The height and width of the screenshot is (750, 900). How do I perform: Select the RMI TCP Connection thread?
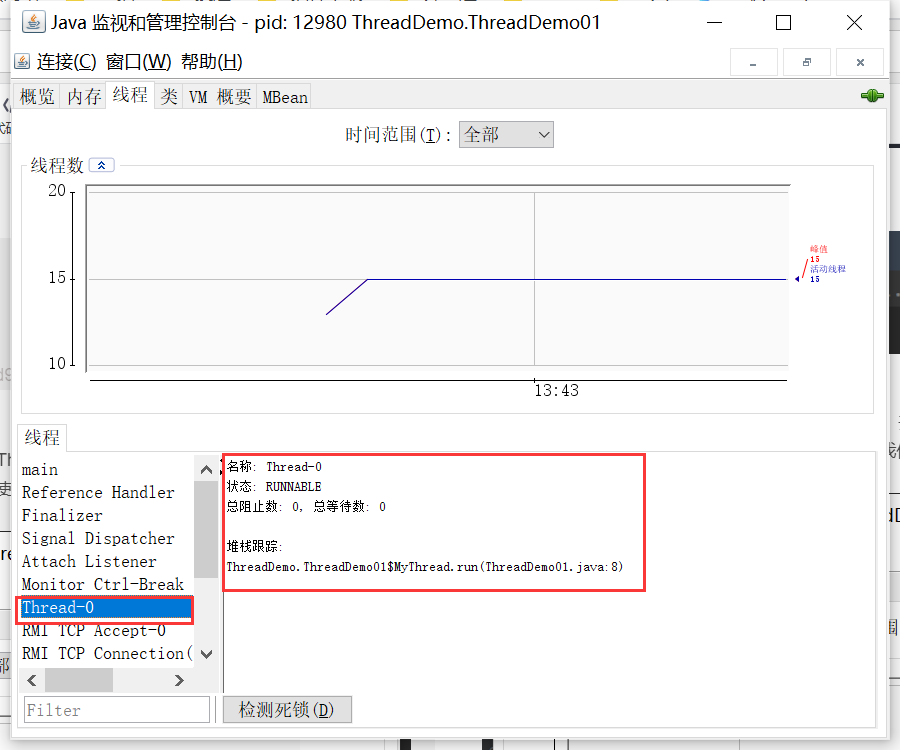pos(106,654)
